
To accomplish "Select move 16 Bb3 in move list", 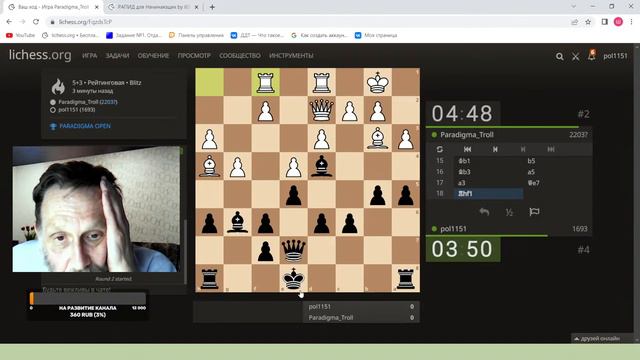I will tap(489, 172).
